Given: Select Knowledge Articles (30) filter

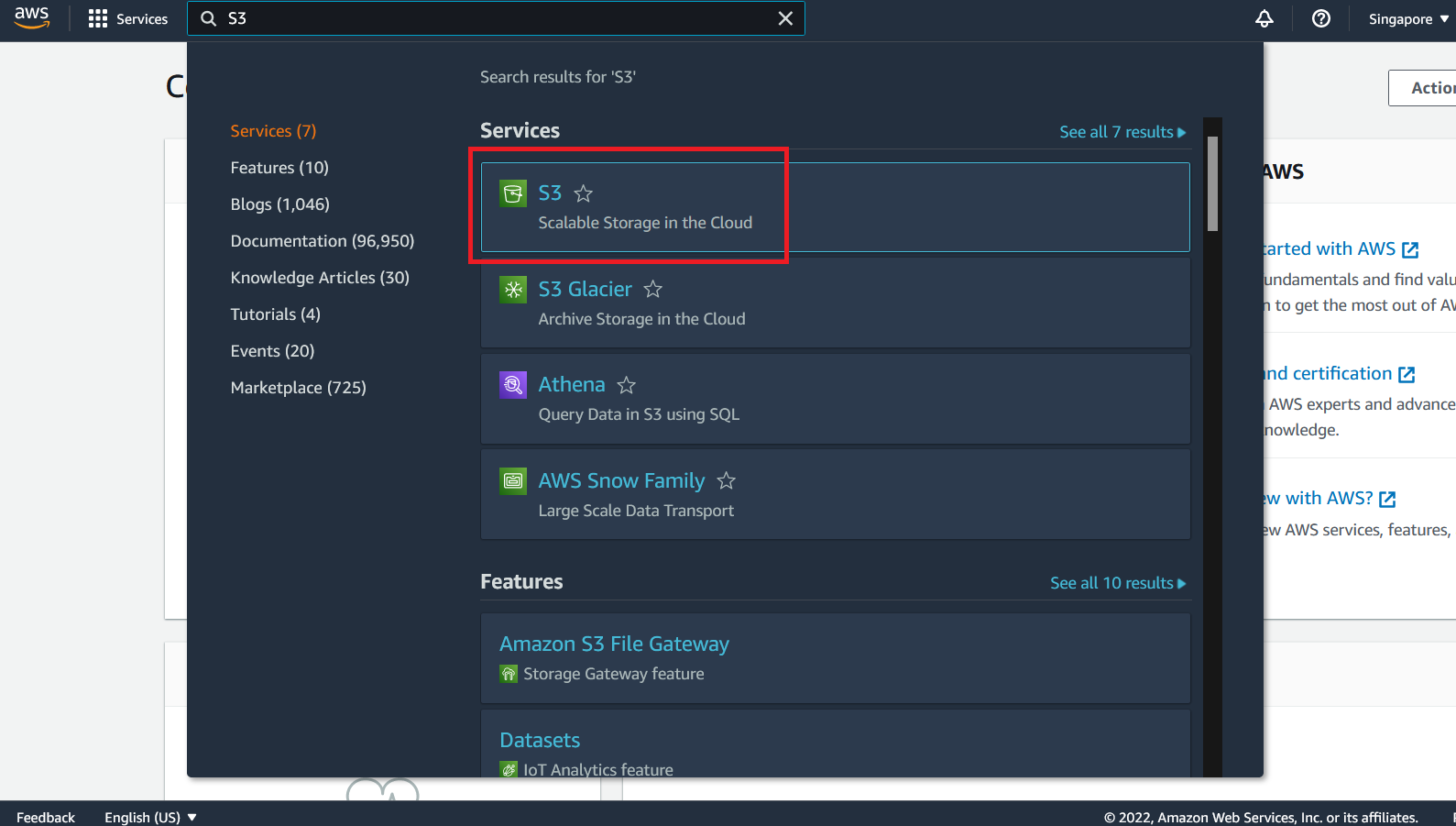Looking at the screenshot, I should tap(320, 278).
